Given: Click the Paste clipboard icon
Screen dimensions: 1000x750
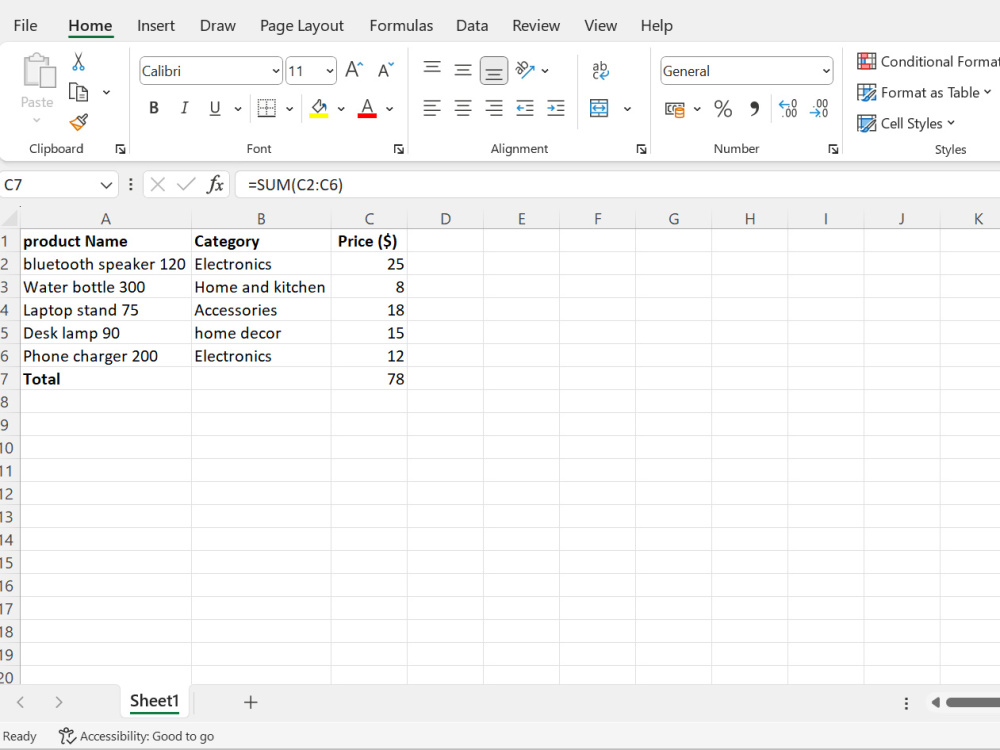Looking at the screenshot, I should tap(38, 70).
